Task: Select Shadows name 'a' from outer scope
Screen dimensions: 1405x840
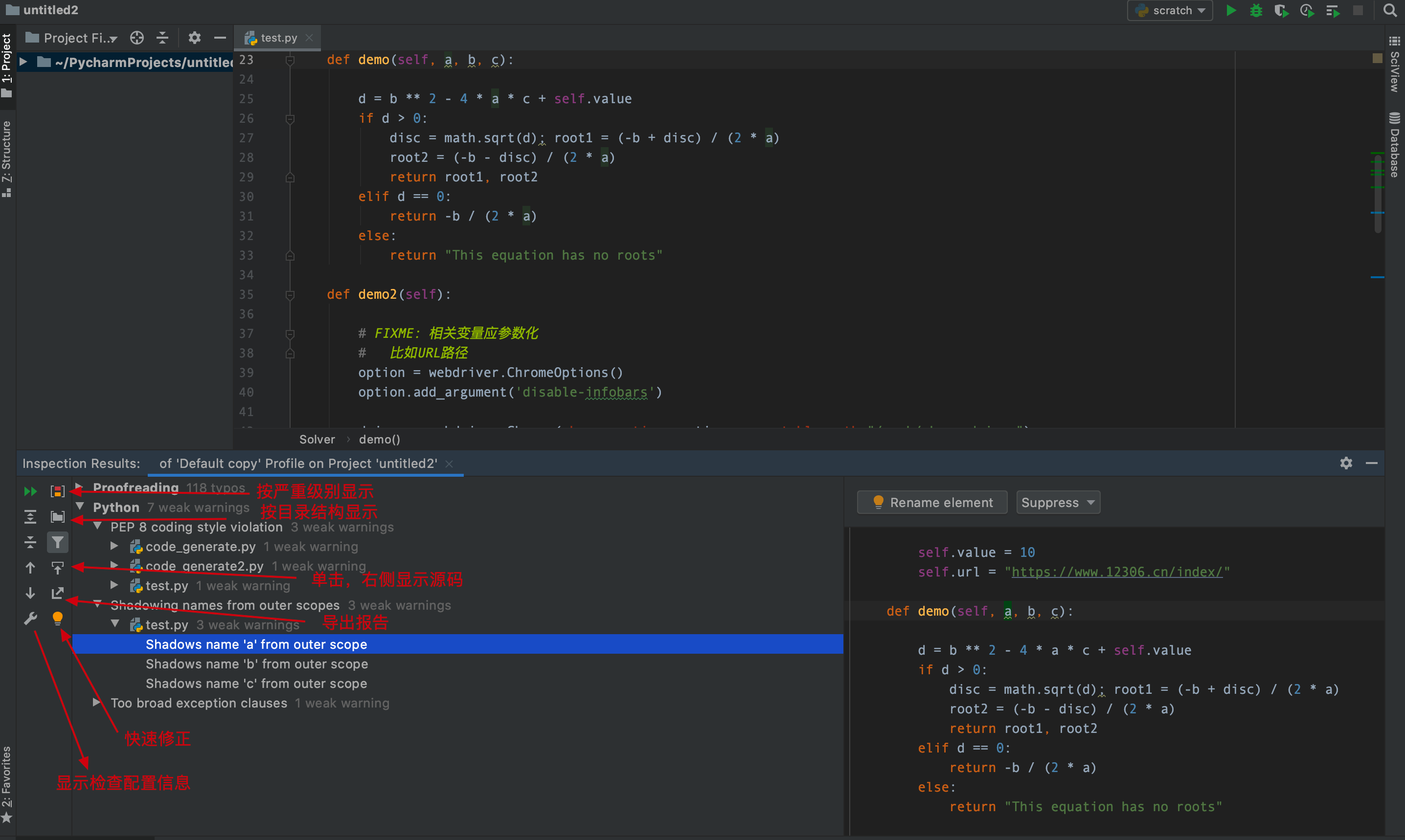Action: point(457,644)
